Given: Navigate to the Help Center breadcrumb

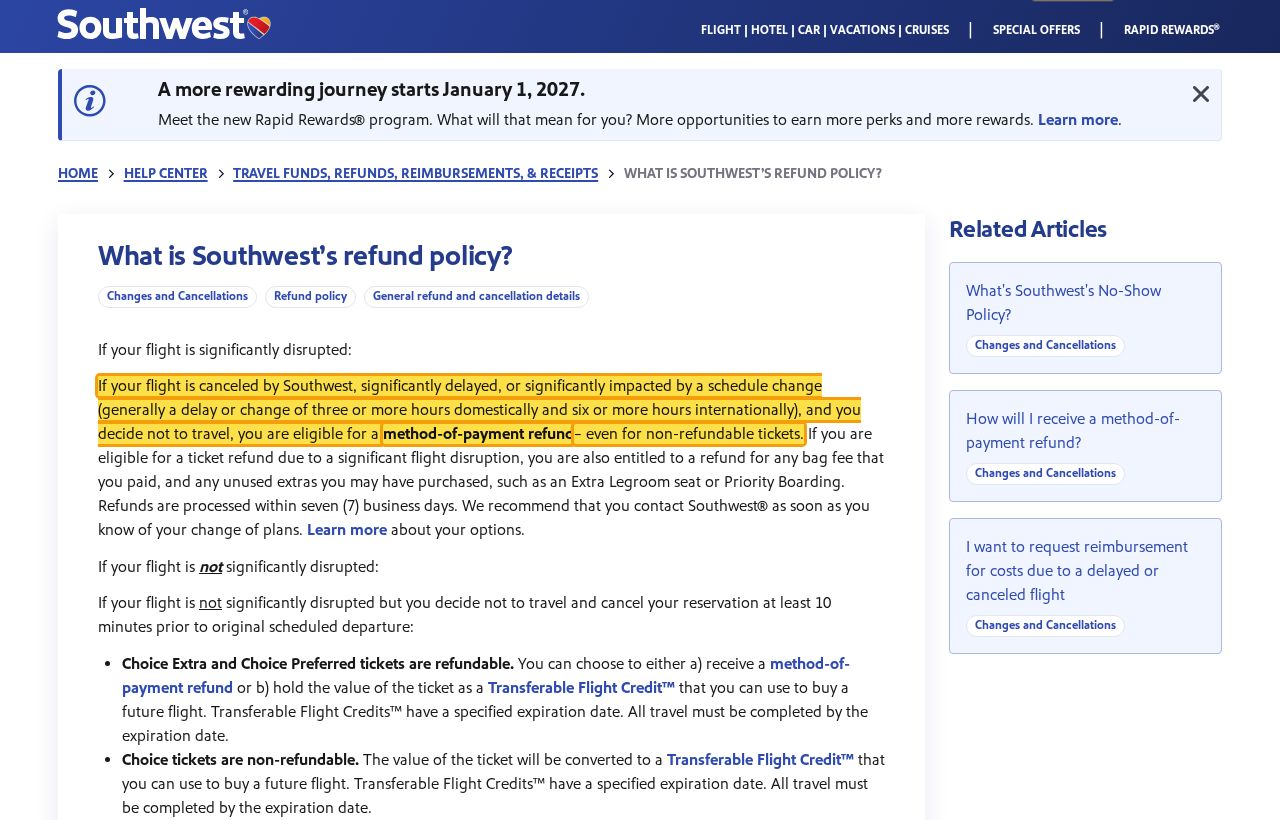Looking at the screenshot, I should [x=166, y=174].
